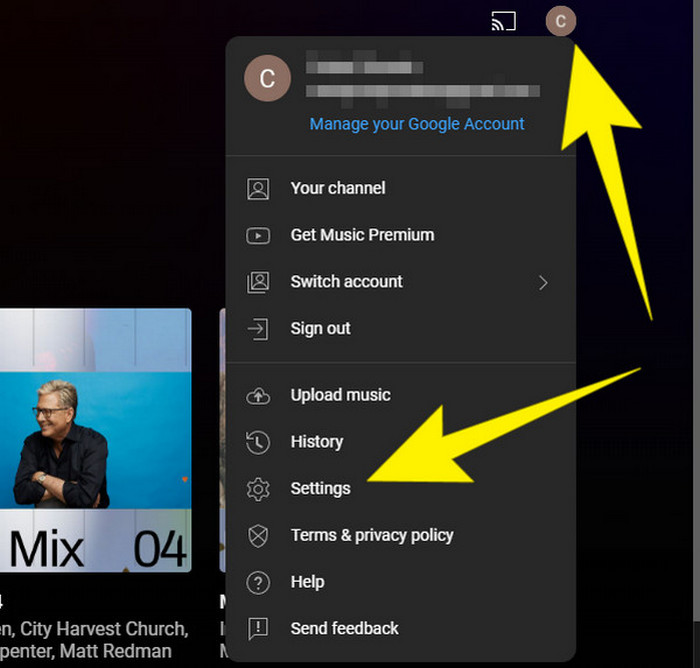Open Settings text label
700x668 pixels.
point(320,489)
